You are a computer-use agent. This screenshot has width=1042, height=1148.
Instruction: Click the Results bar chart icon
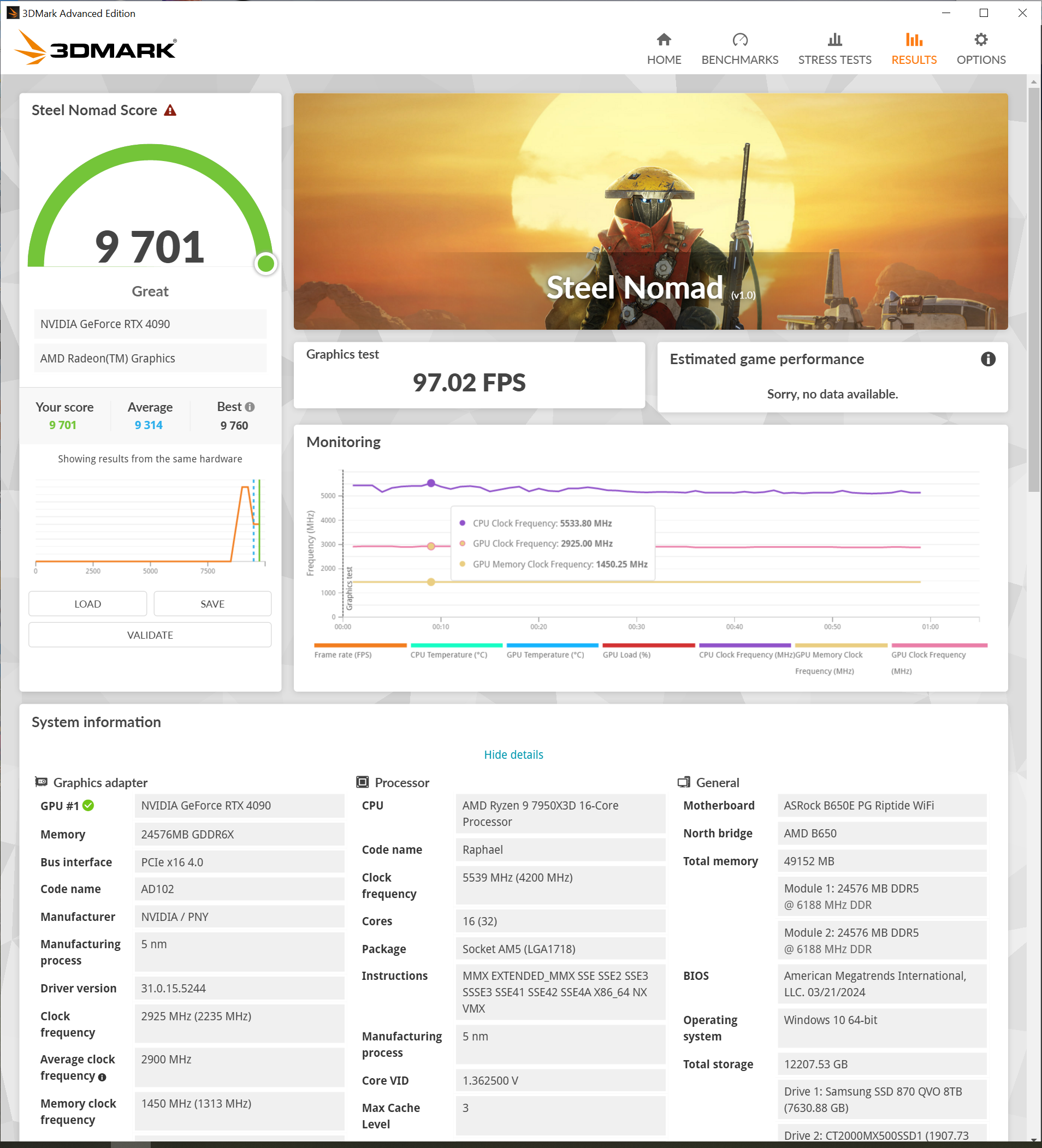pos(914,39)
